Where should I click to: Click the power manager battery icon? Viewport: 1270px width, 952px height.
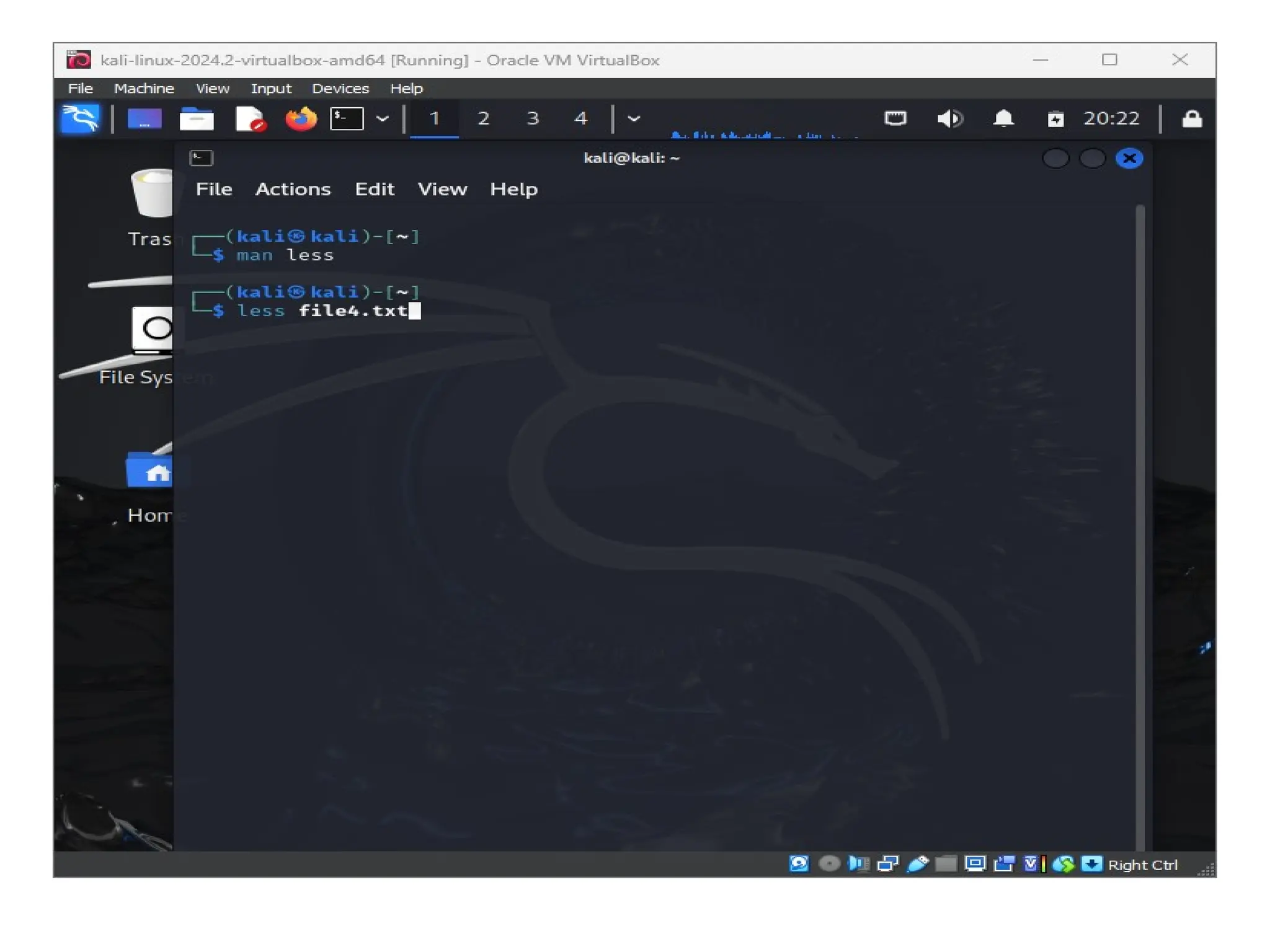[1055, 118]
